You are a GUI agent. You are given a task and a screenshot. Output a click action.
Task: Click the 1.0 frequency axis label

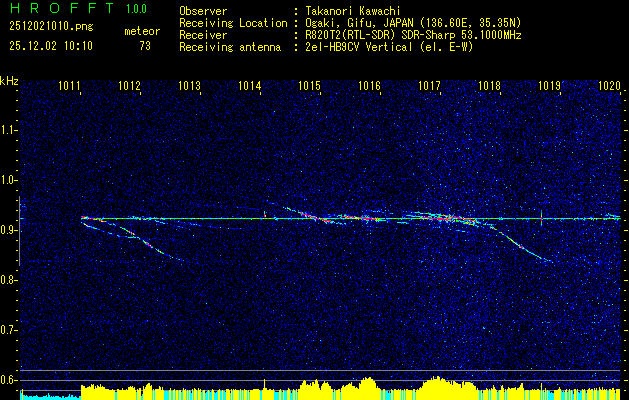click(8, 180)
